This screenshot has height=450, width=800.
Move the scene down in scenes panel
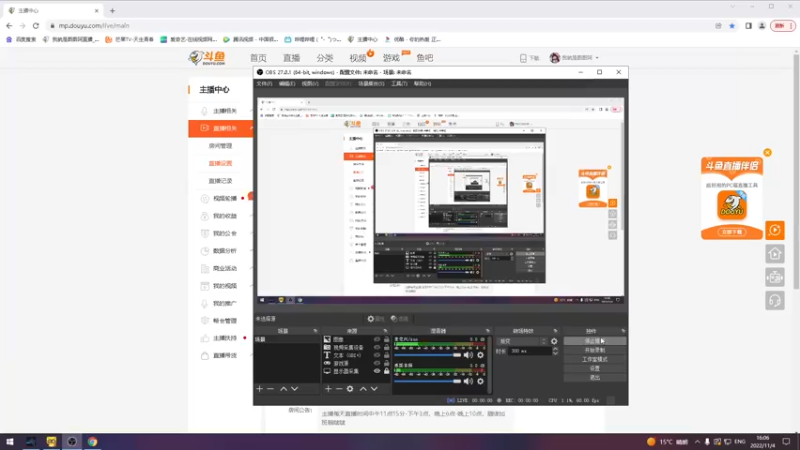tap(295, 389)
